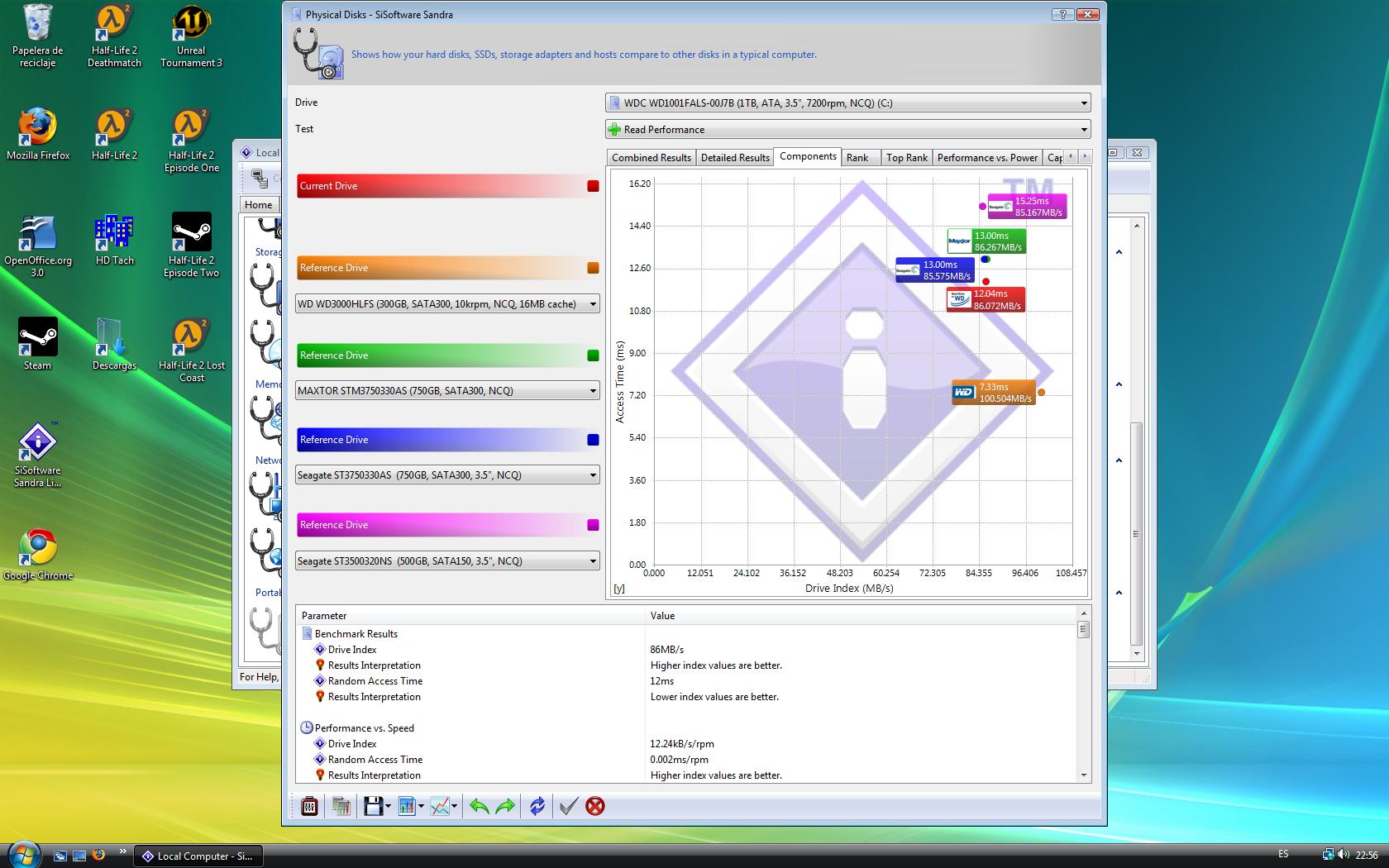Open the Steam desktop icon
1389x868 pixels.
click(38, 344)
